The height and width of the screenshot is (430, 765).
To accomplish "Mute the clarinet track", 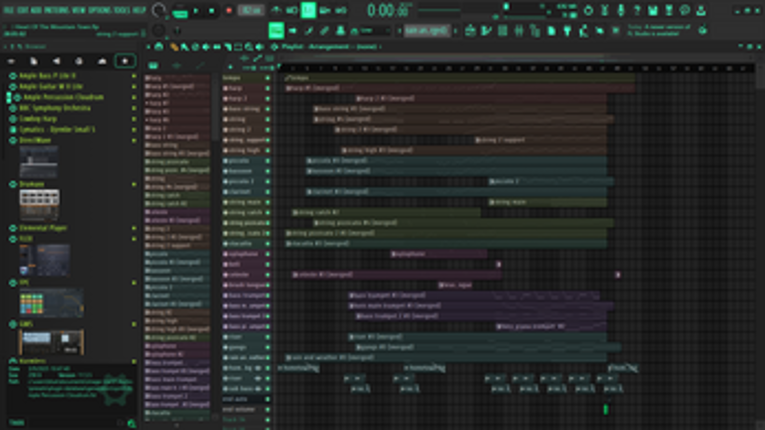I will point(267,192).
